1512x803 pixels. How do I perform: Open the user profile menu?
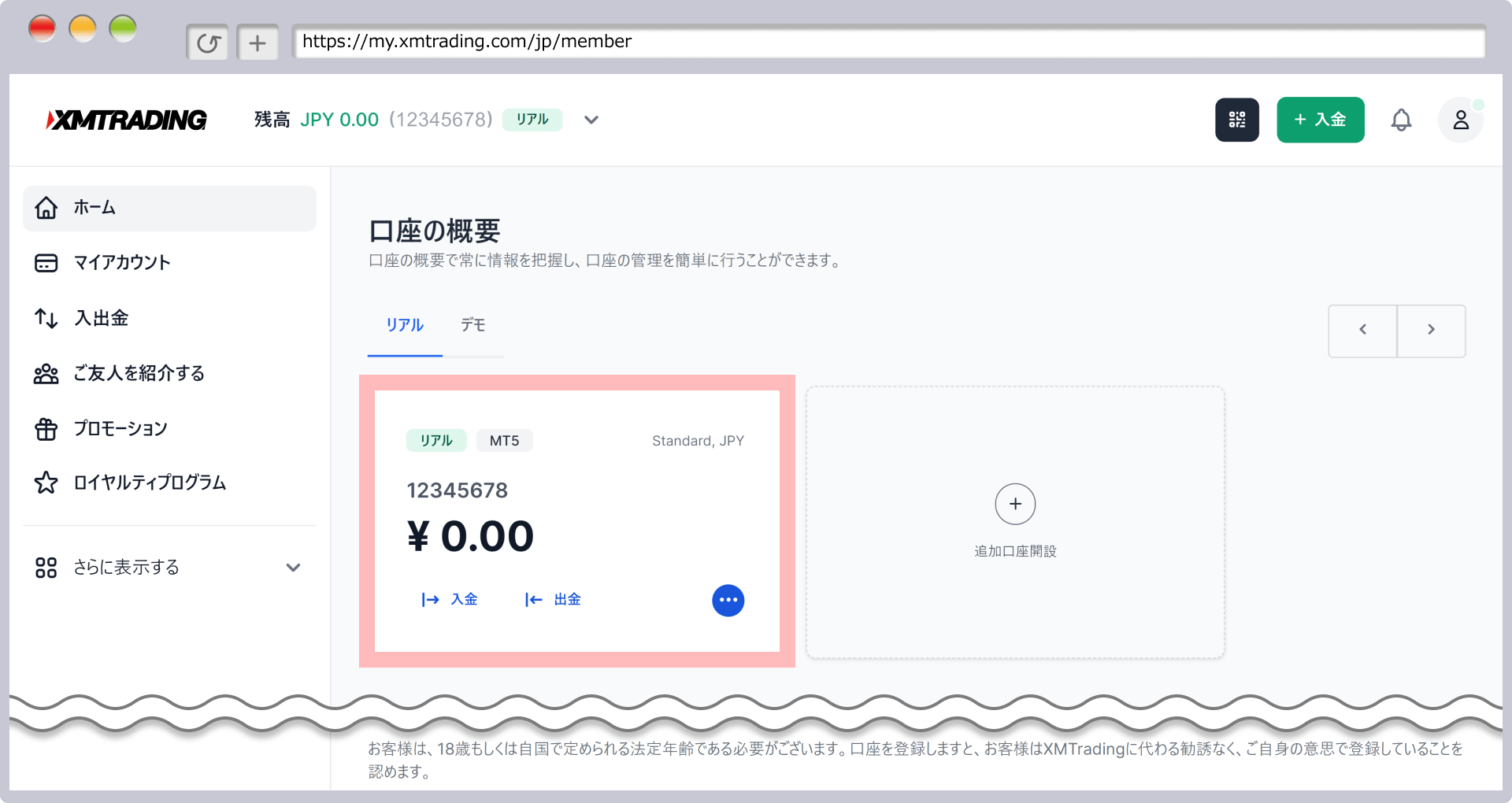1460,120
